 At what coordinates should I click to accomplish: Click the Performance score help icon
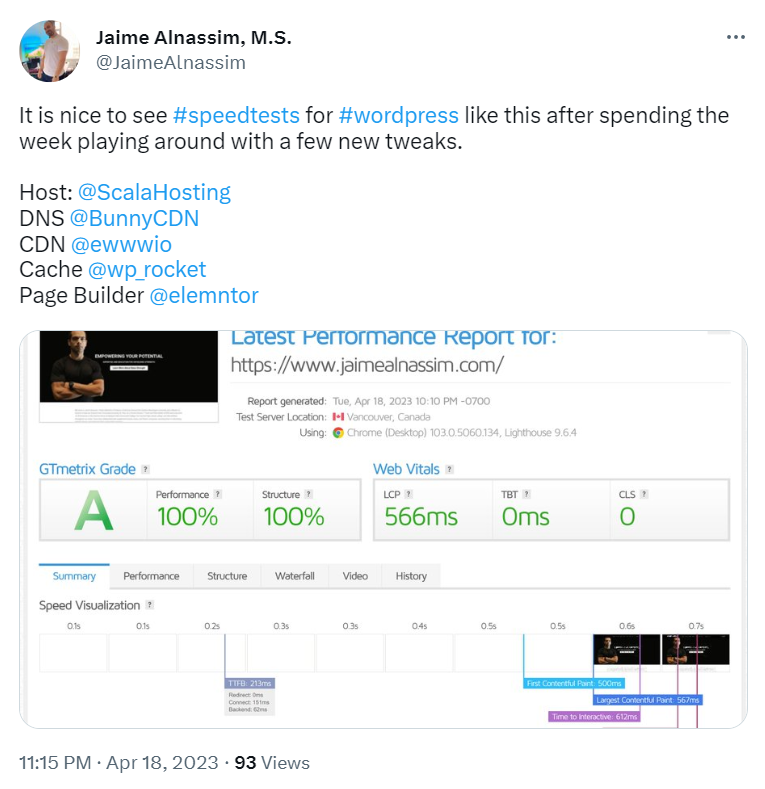coord(217,494)
